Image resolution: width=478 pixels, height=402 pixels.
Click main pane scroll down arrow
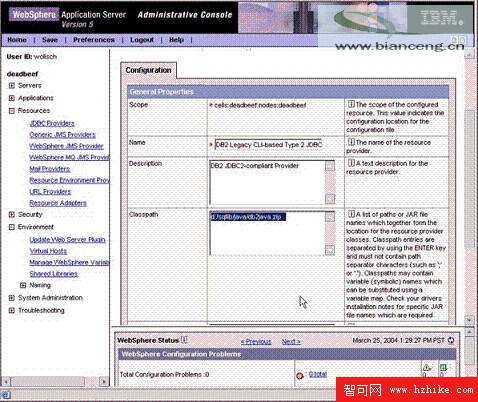coord(469,320)
